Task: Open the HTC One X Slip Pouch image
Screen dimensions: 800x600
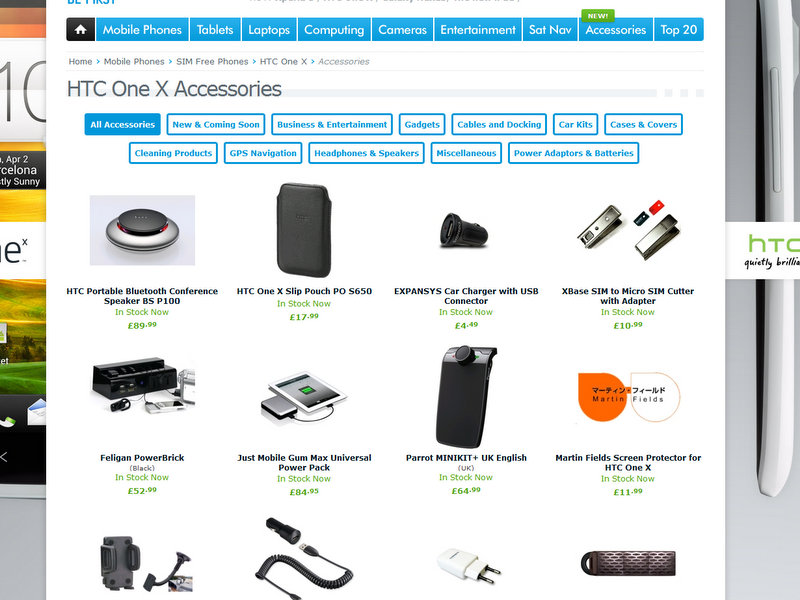Action: point(304,230)
